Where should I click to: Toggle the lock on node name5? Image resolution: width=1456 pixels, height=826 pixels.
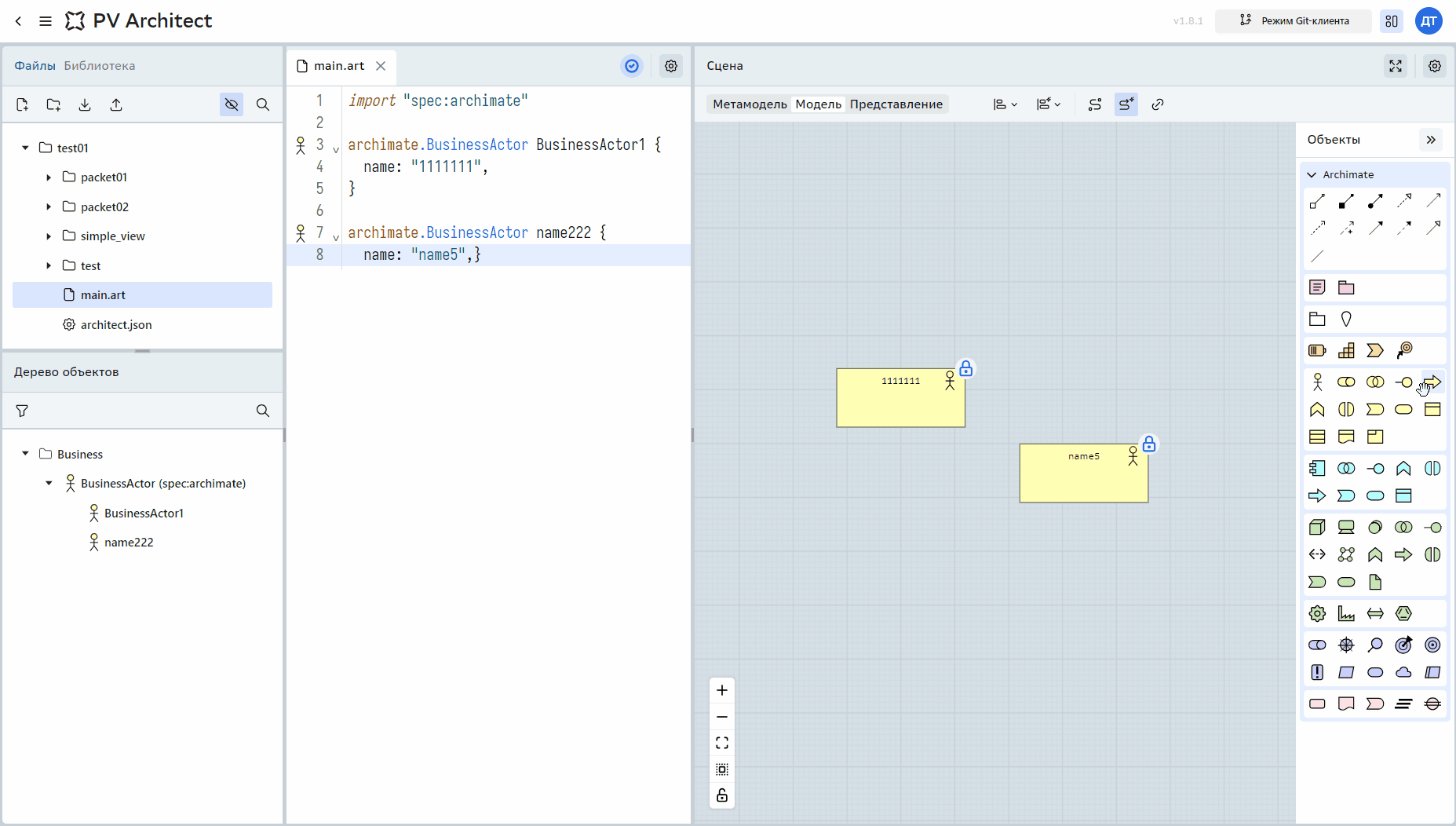1149,444
